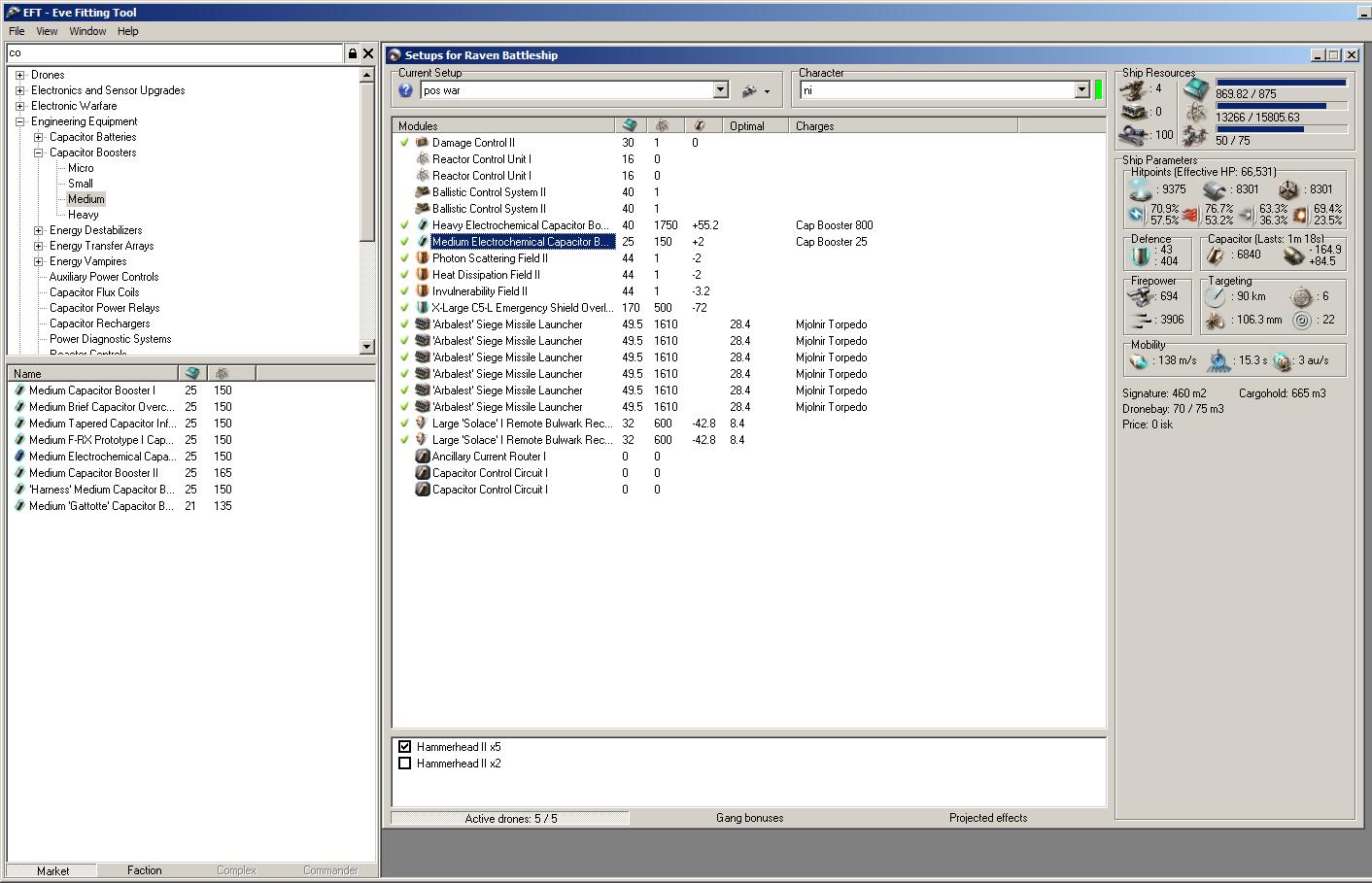Click the ship icon next to the setup name
The height and width of the screenshot is (883, 1372).
click(749, 90)
